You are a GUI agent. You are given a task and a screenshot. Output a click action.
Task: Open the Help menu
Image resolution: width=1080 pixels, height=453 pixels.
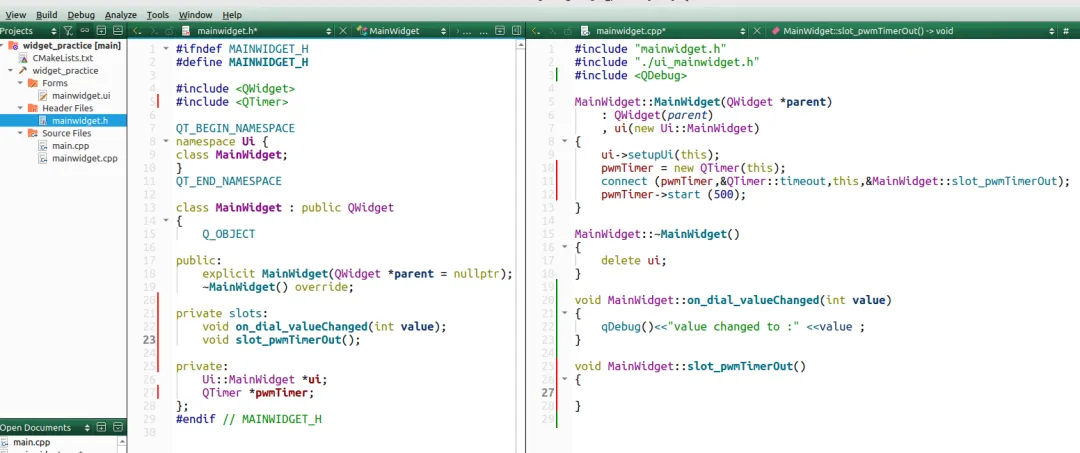tap(232, 14)
